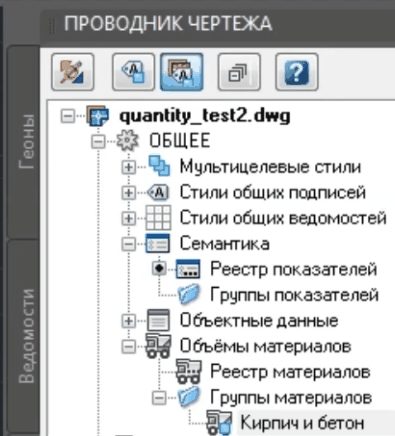The width and height of the screenshot is (395, 436).
Task: Select Стили общих ведомостей label
Action: click(x=283, y=218)
